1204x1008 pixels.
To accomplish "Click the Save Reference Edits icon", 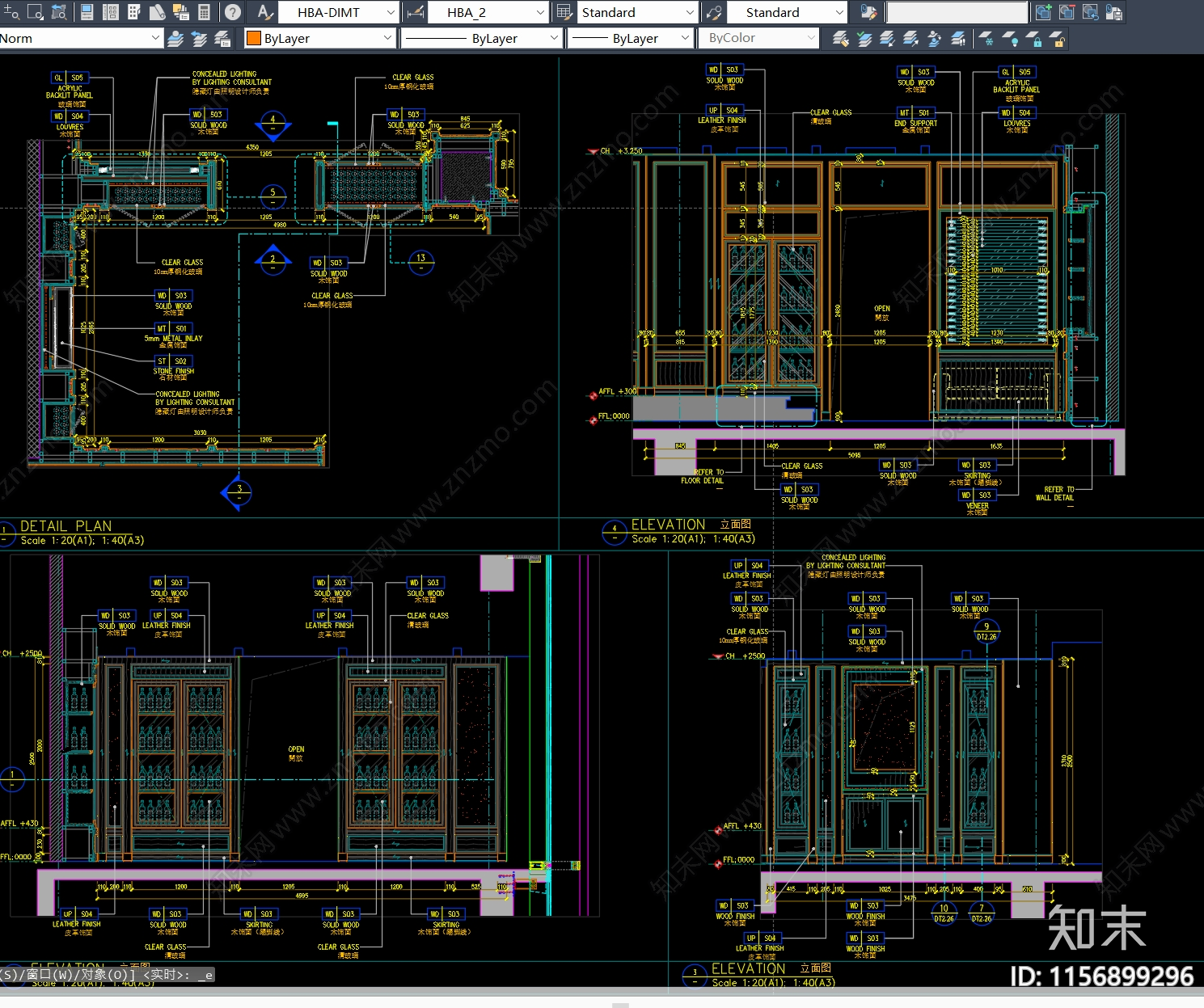I will (x=1114, y=12).
